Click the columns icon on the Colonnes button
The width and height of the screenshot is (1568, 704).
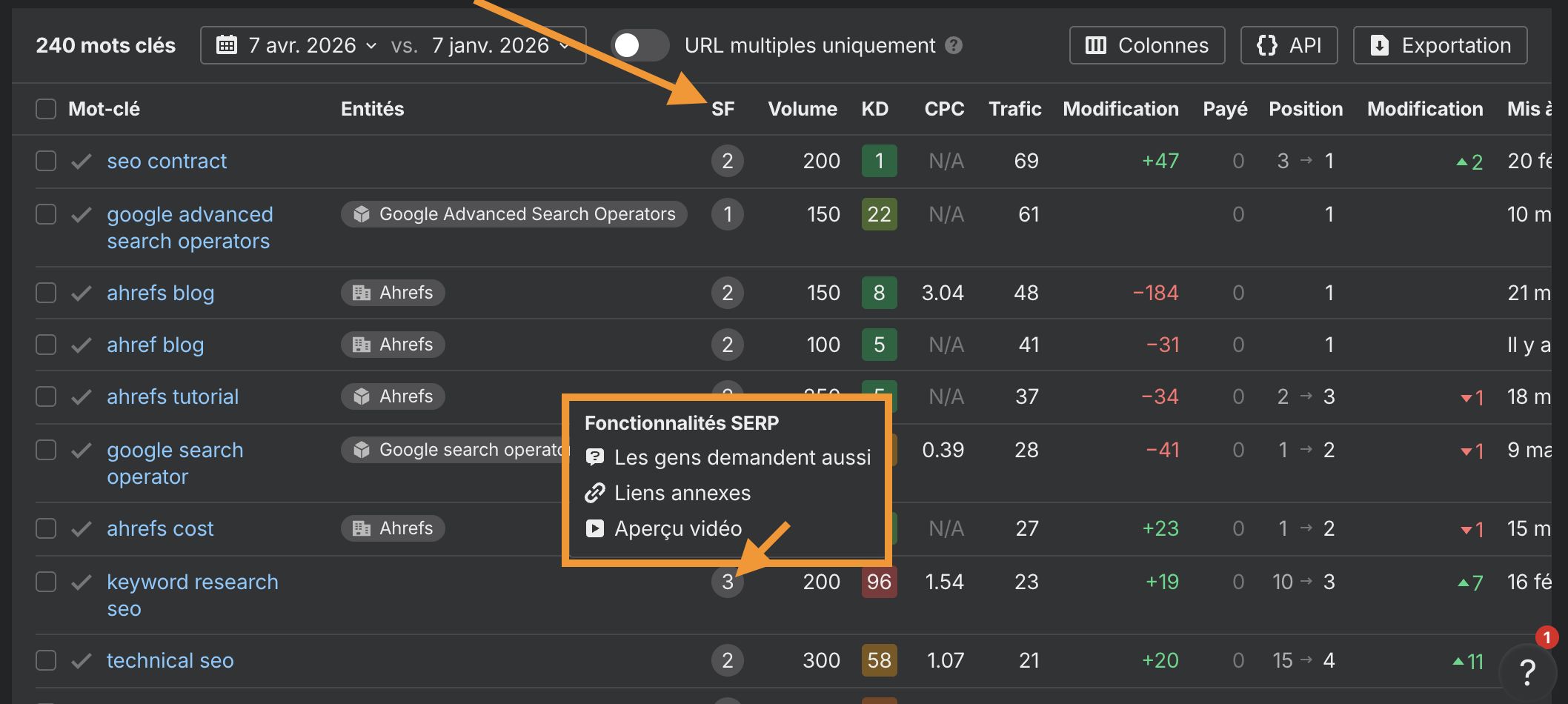pyautogui.click(x=1095, y=44)
